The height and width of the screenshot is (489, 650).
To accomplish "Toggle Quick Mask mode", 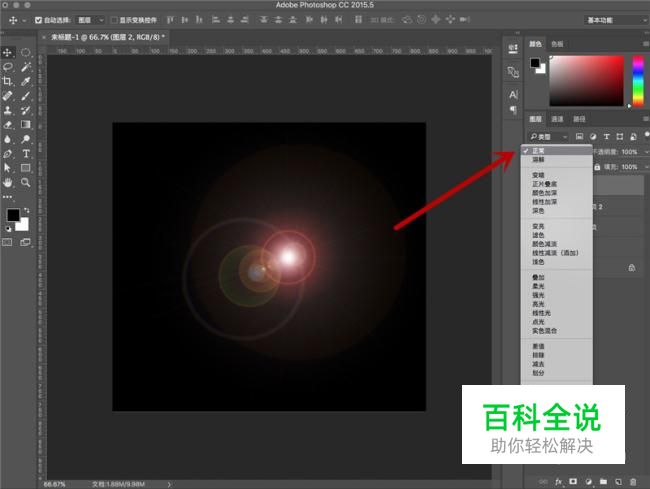I will pyautogui.click(x=7, y=242).
